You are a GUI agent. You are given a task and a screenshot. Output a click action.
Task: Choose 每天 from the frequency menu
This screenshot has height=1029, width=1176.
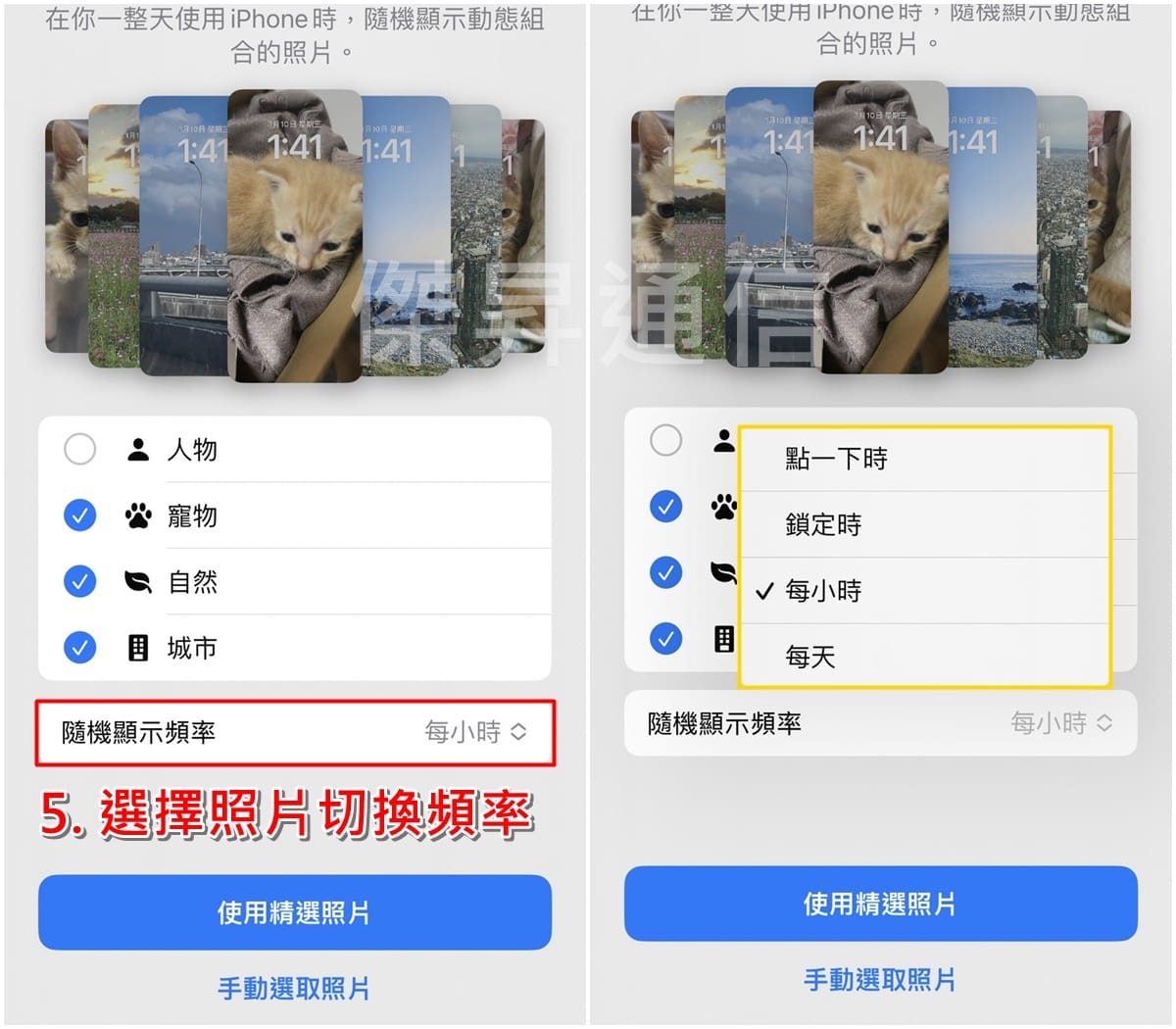coord(925,656)
